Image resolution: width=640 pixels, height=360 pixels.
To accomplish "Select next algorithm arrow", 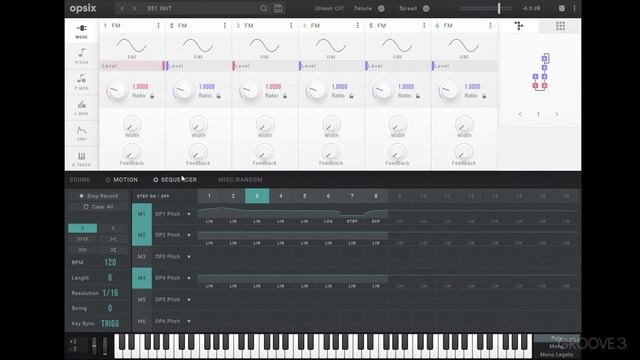I will click(556, 114).
